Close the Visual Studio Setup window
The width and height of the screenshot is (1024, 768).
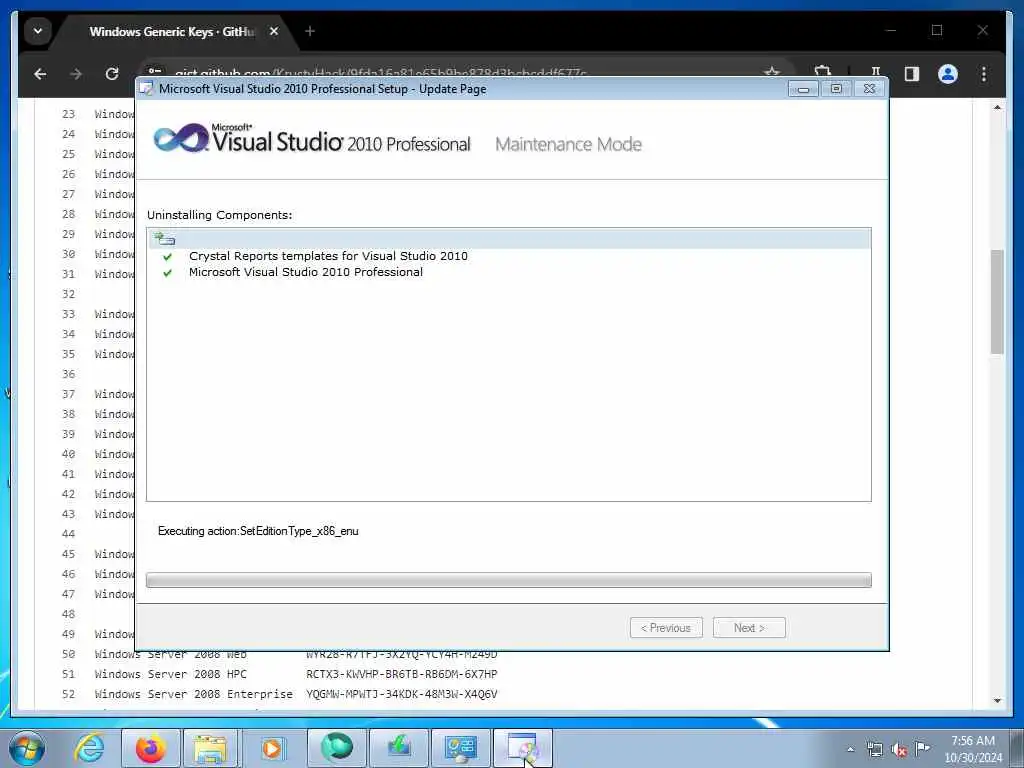coord(869,89)
